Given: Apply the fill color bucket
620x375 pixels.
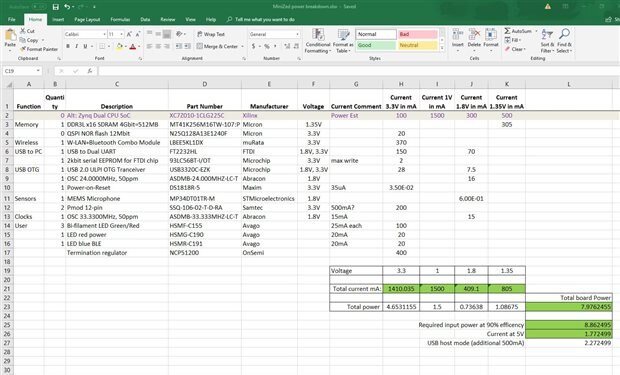Looking at the screenshot, I should [119, 47].
